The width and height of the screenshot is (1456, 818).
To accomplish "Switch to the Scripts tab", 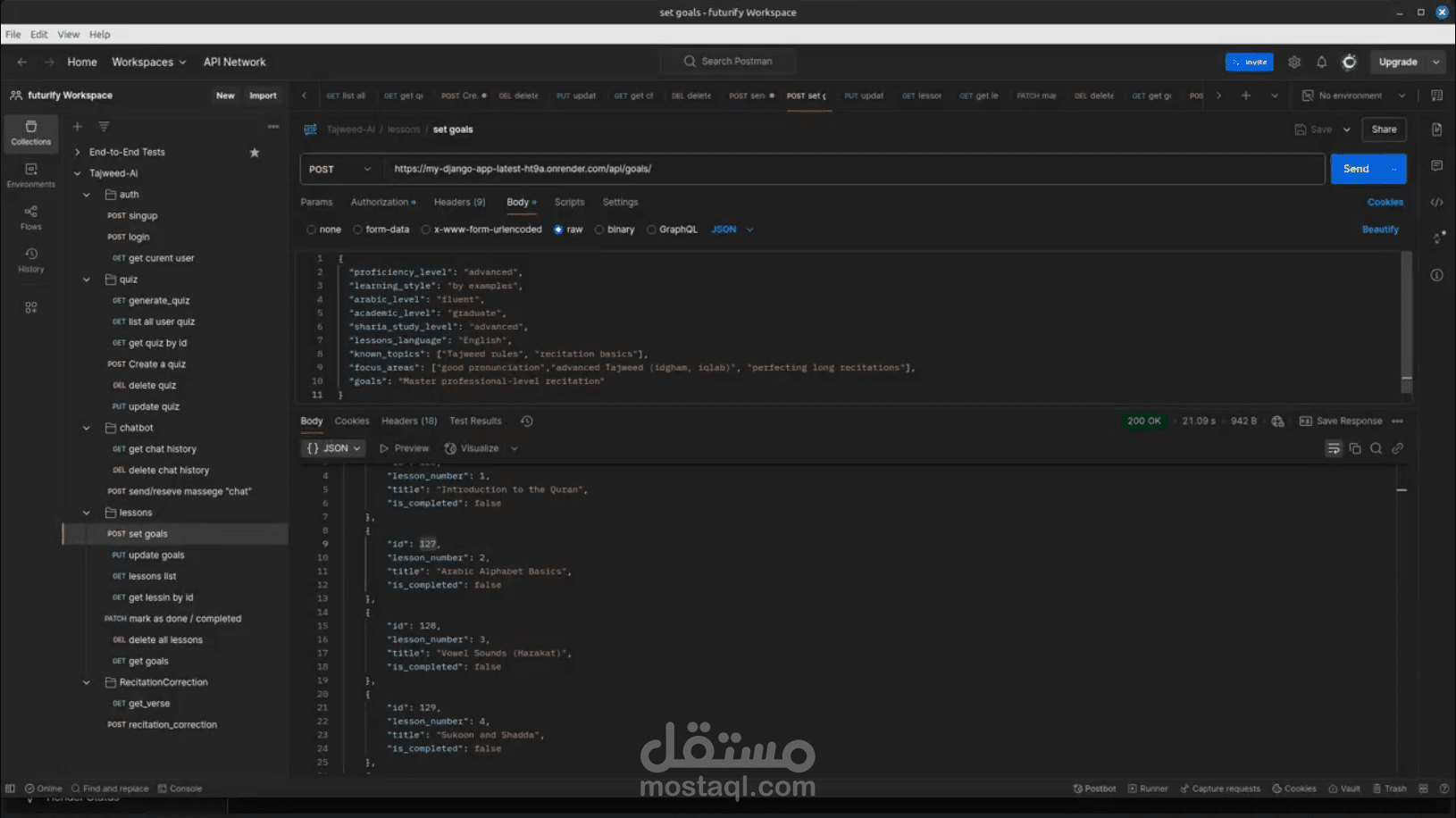I will [569, 203].
